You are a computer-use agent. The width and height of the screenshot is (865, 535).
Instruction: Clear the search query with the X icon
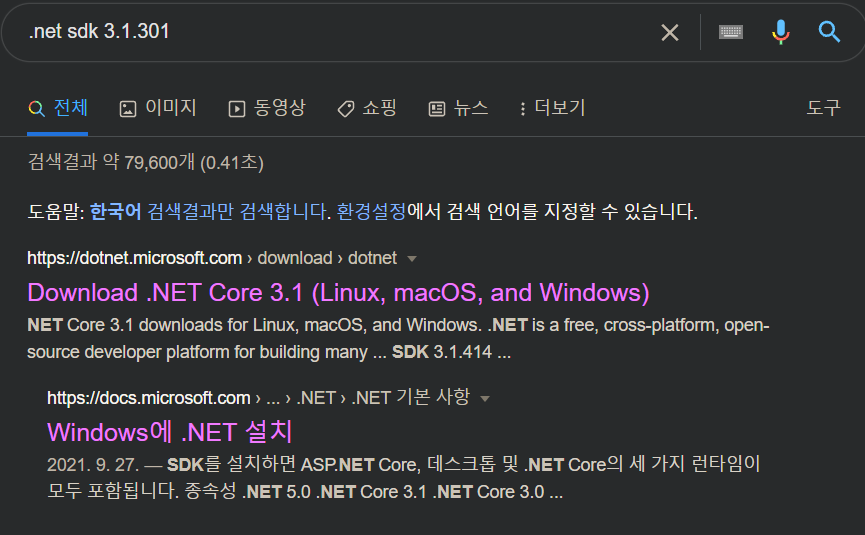670,33
